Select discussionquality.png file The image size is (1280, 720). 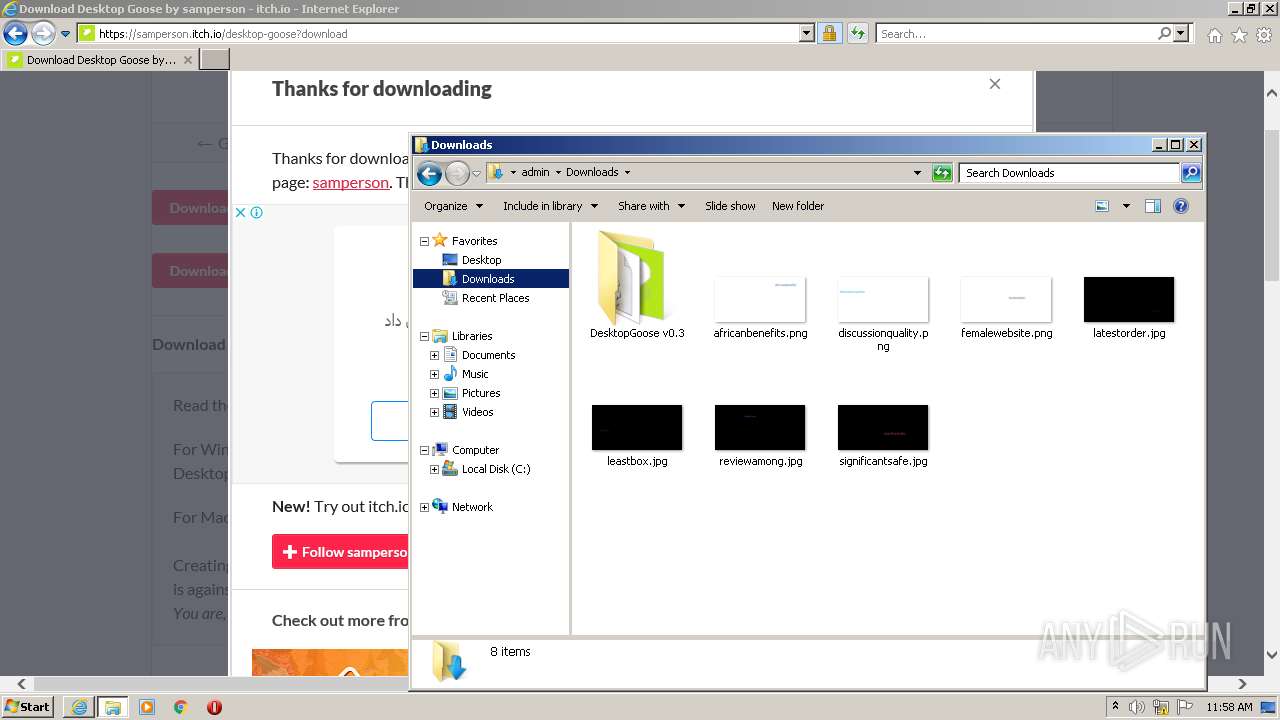(x=883, y=315)
